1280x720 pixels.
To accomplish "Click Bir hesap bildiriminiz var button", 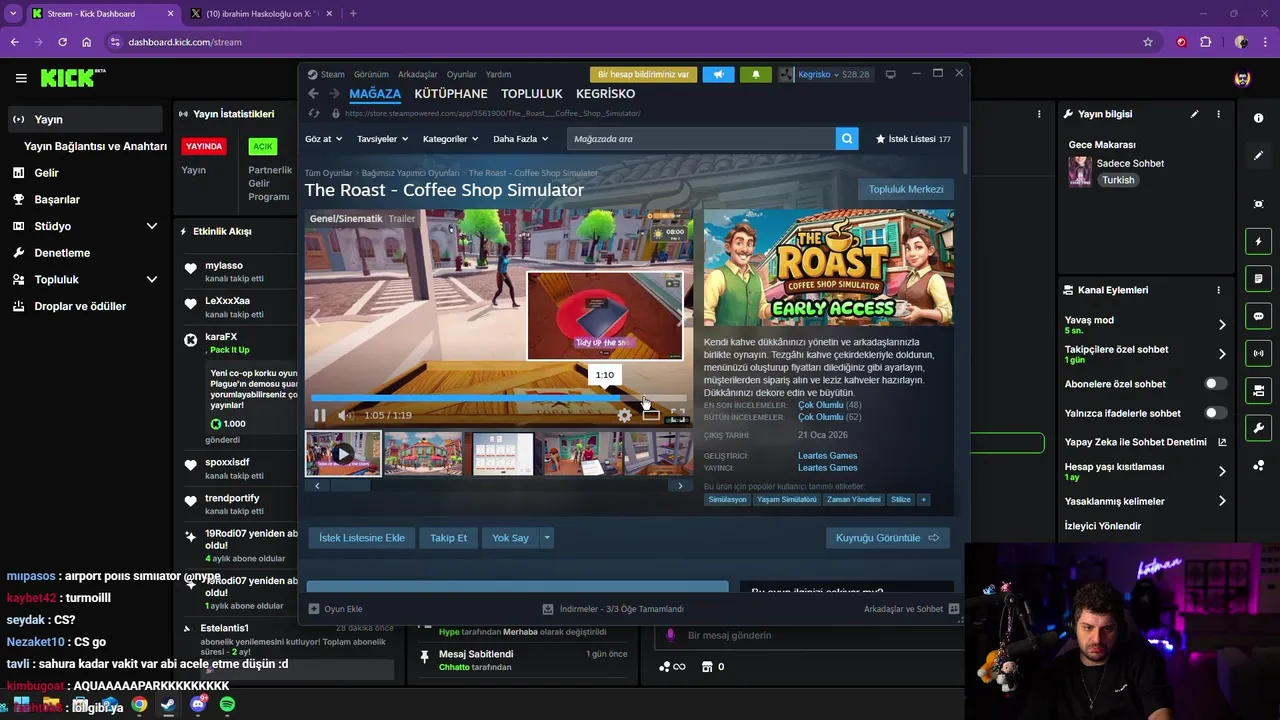I will point(643,74).
